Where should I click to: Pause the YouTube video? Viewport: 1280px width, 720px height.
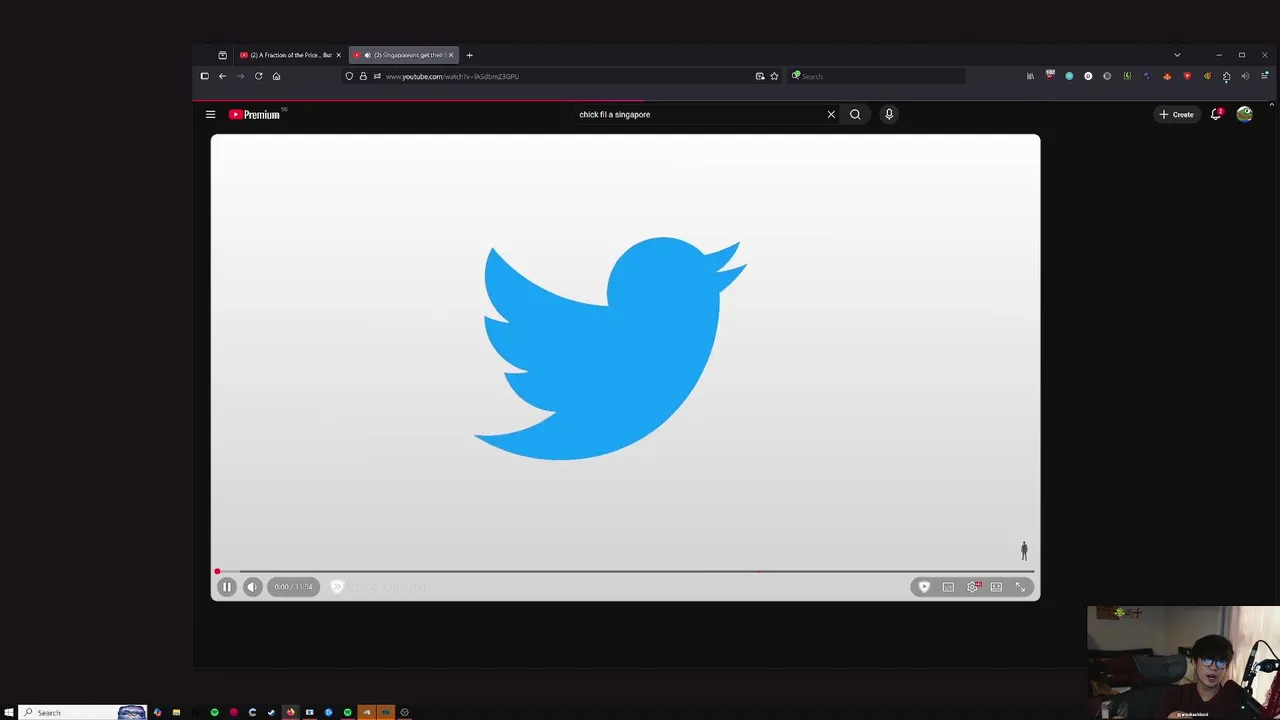point(227,587)
